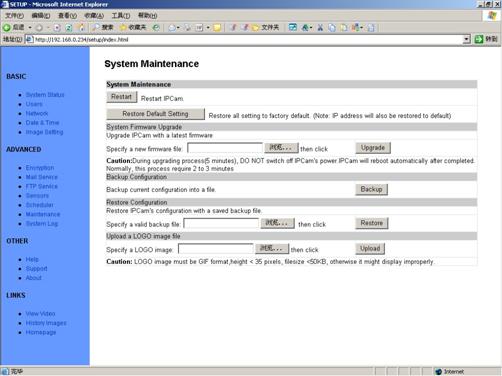Open System Status in the sidebar

tap(45, 95)
